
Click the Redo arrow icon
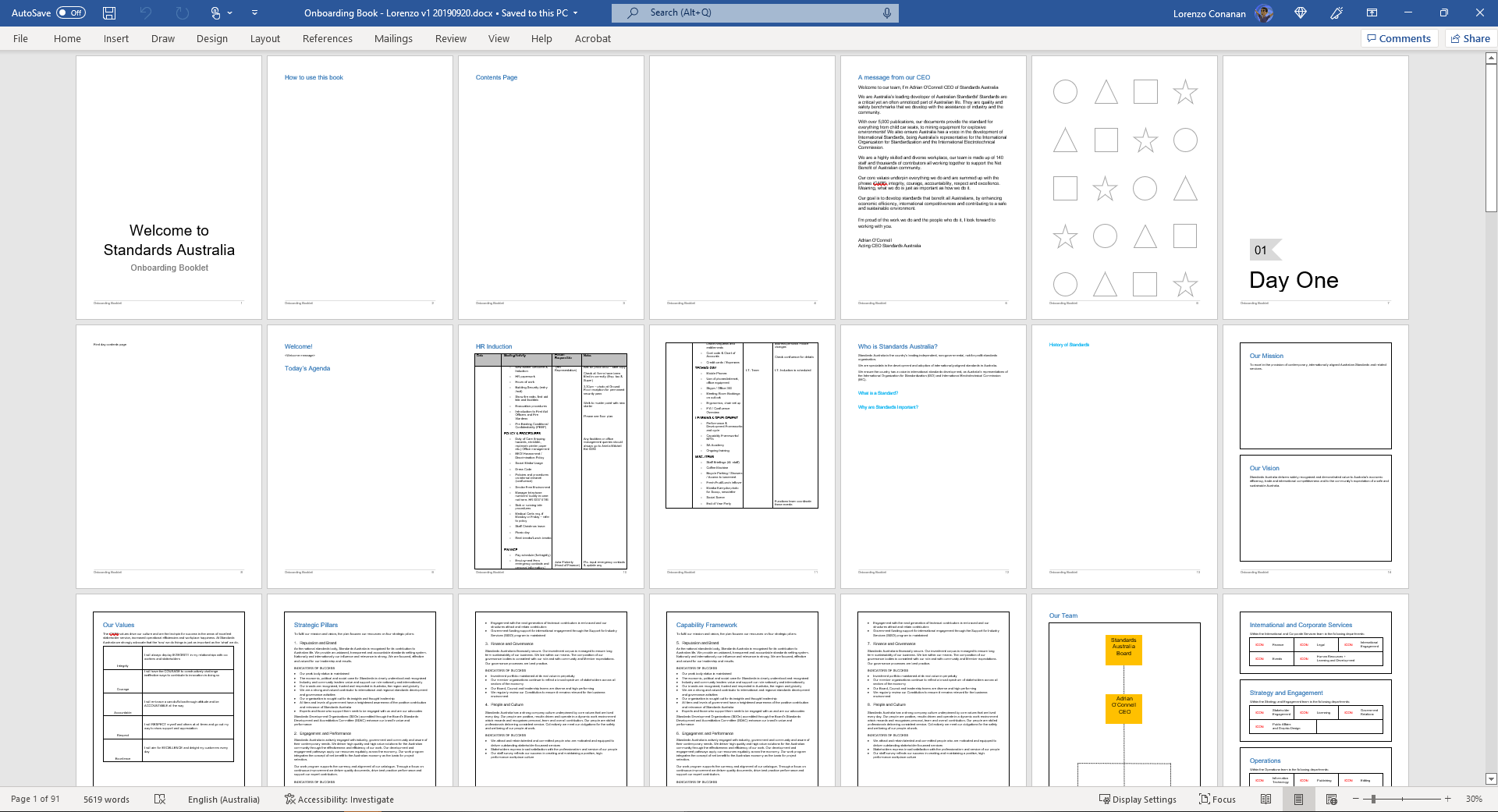click(x=183, y=12)
